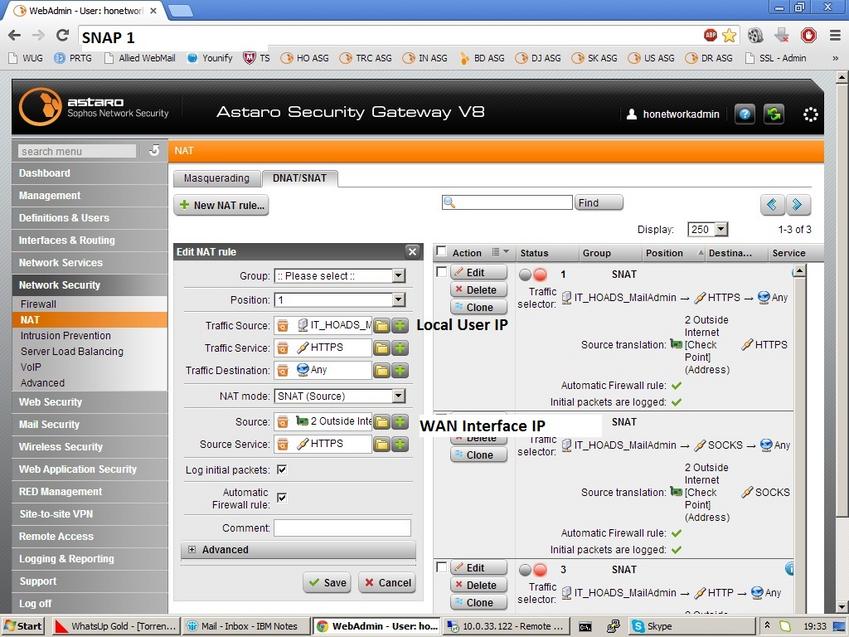Image resolution: width=849 pixels, height=637 pixels.
Task: Click the green refresh icon in header
Action: point(774,114)
